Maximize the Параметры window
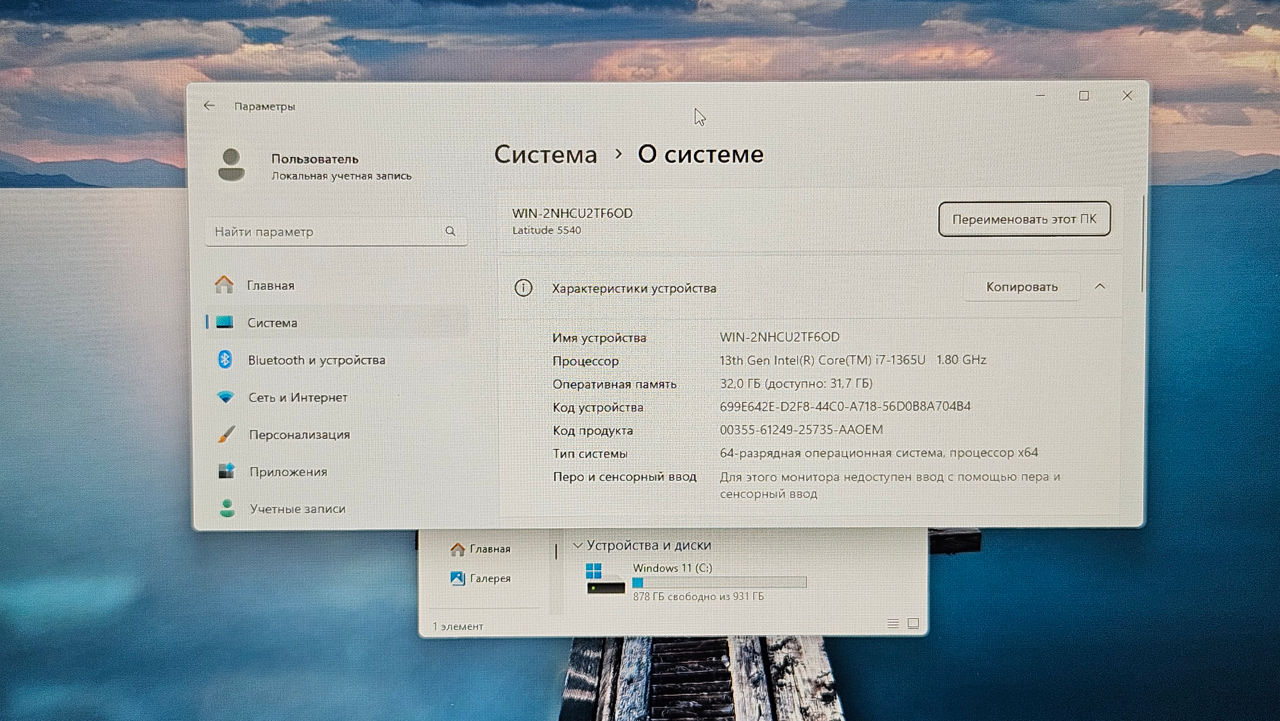1280x721 pixels. [x=1084, y=96]
